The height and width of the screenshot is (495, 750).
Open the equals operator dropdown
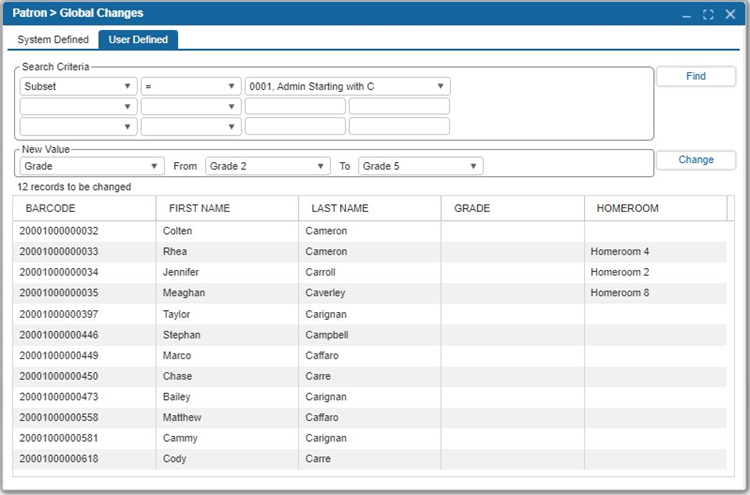coord(190,87)
